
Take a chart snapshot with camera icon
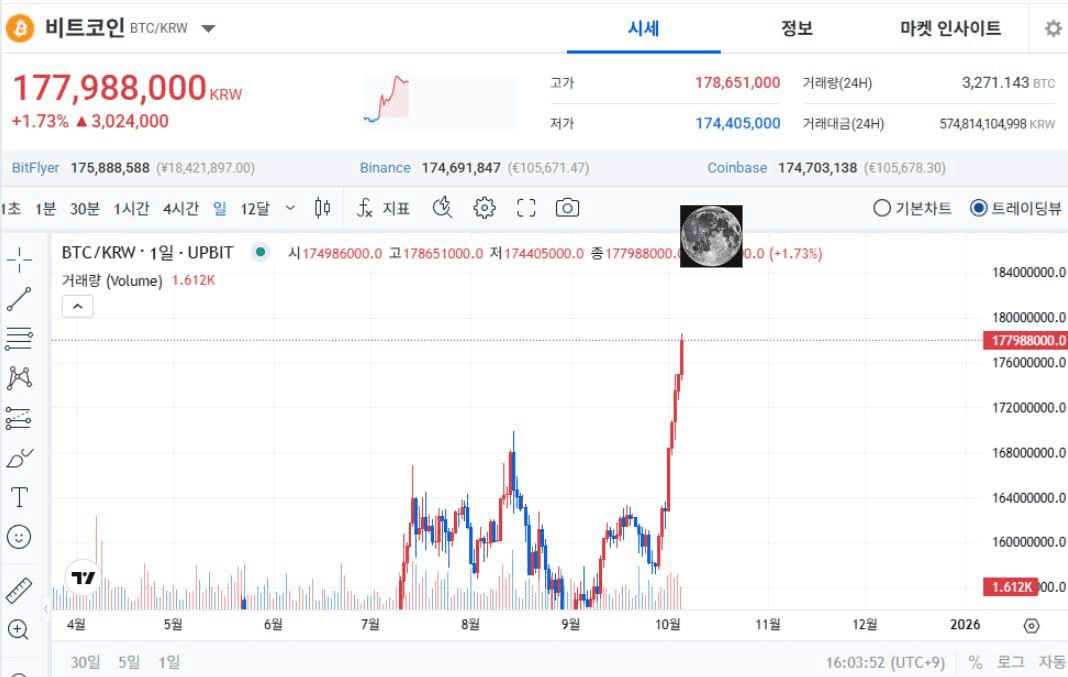pyautogui.click(x=567, y=208)
